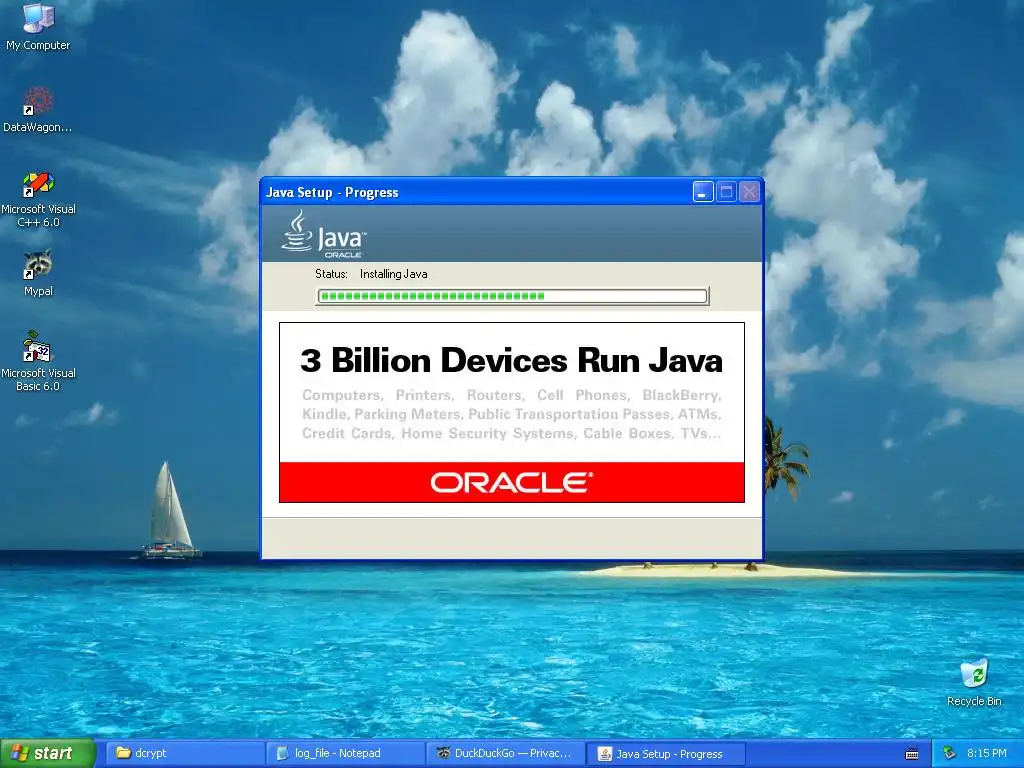The height and width of the screenshot is (768, 1024).
Task: Click the 'Computers, Printers, Routers' grey line
Action: (511, 395)
